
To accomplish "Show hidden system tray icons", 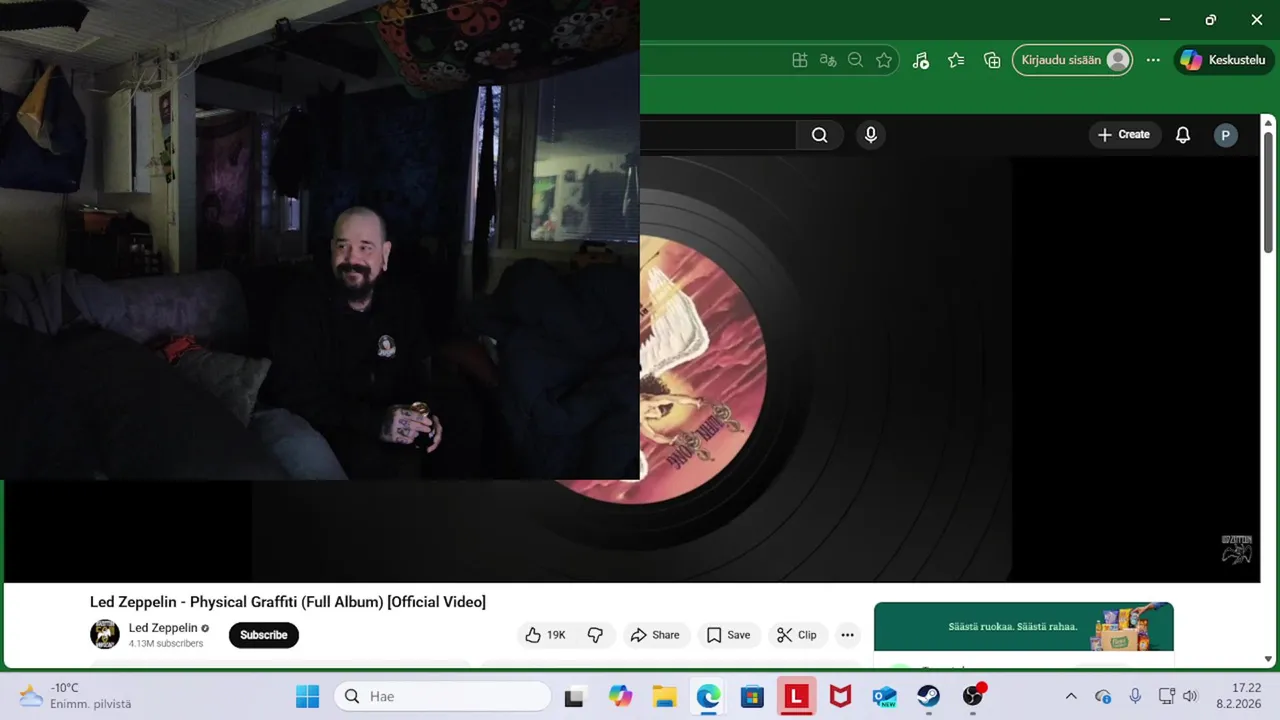I will point(1071,696).
